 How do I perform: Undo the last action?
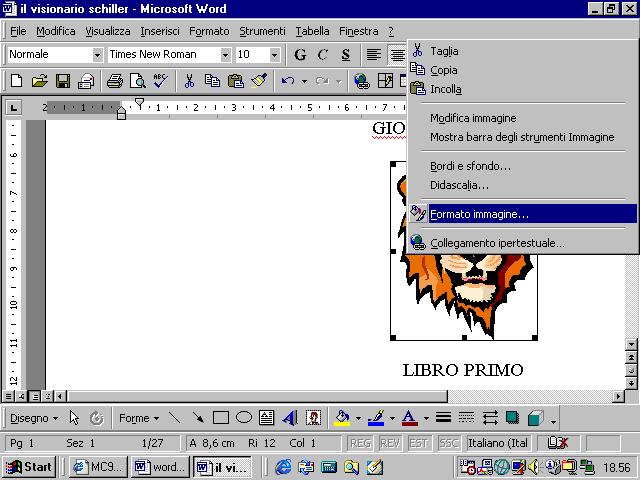288,81
